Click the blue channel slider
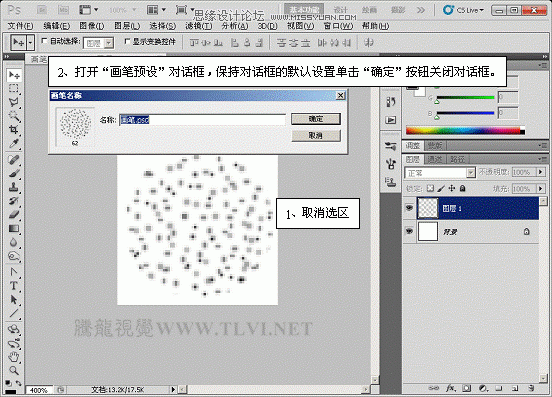 coord(465,114)
